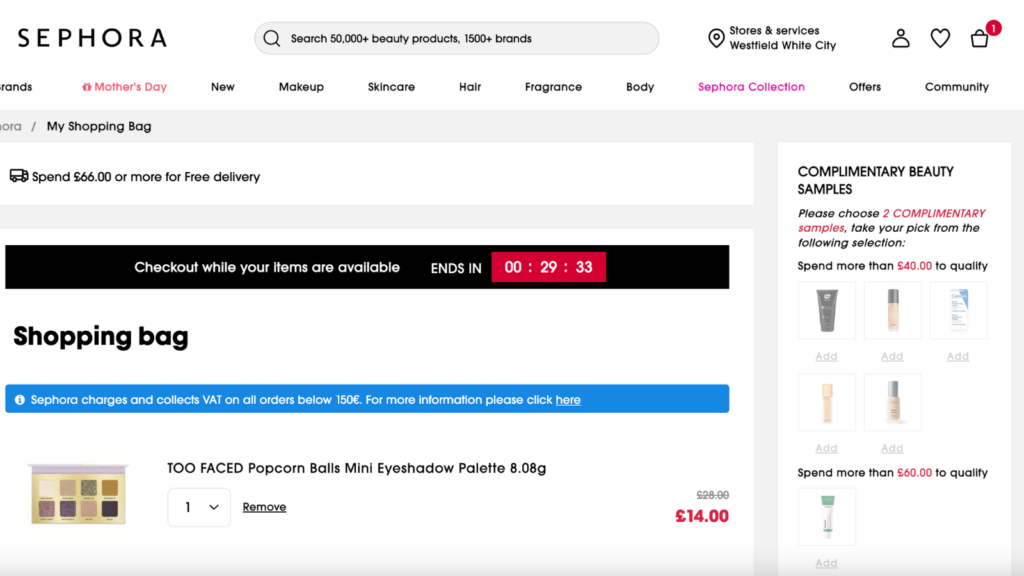1024x576 pixels.
Task: Click the free delivery truck icon
Action: 19,176
